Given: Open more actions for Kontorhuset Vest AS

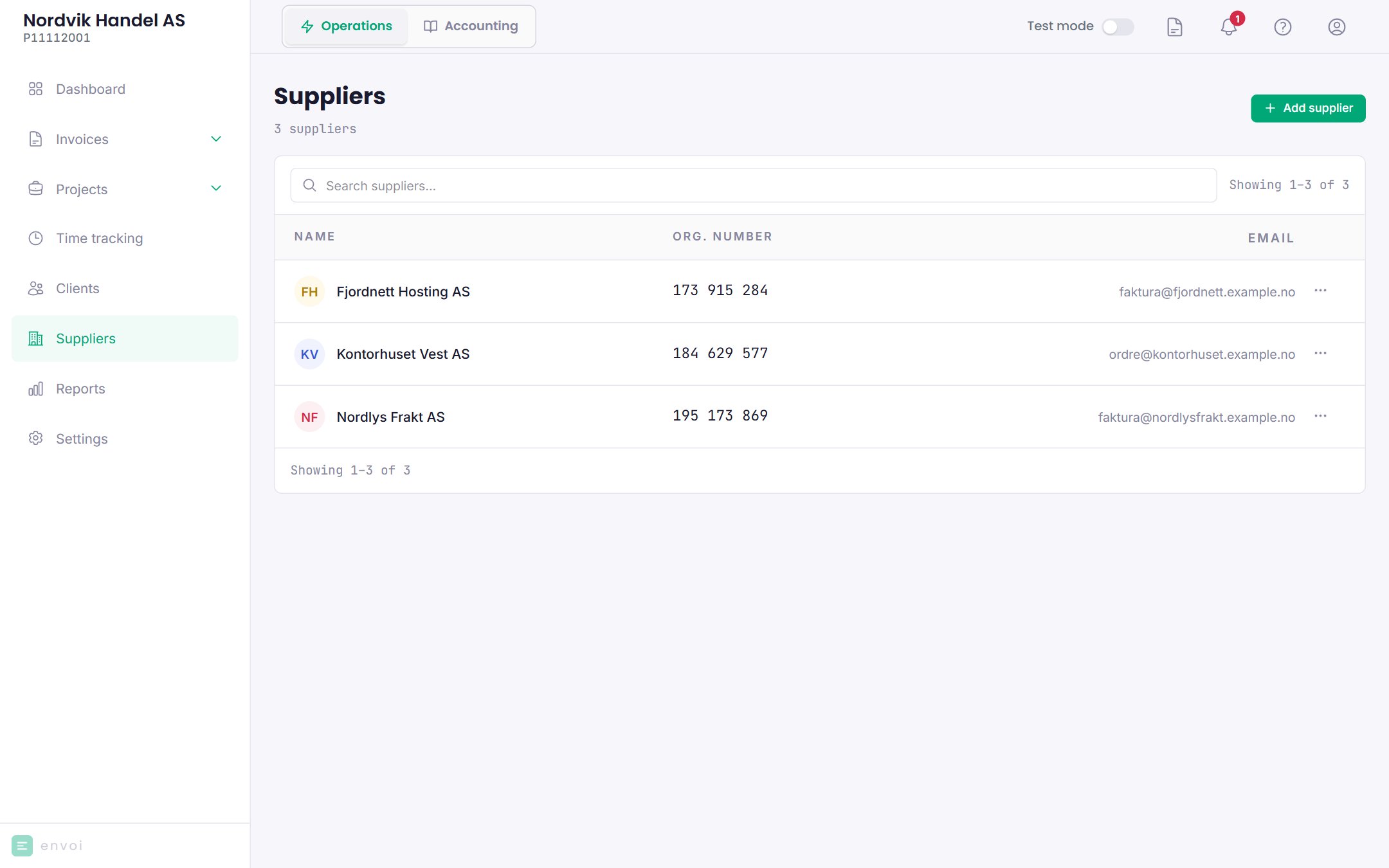Looking at the screenshot, I should (x=1320, y=354).
